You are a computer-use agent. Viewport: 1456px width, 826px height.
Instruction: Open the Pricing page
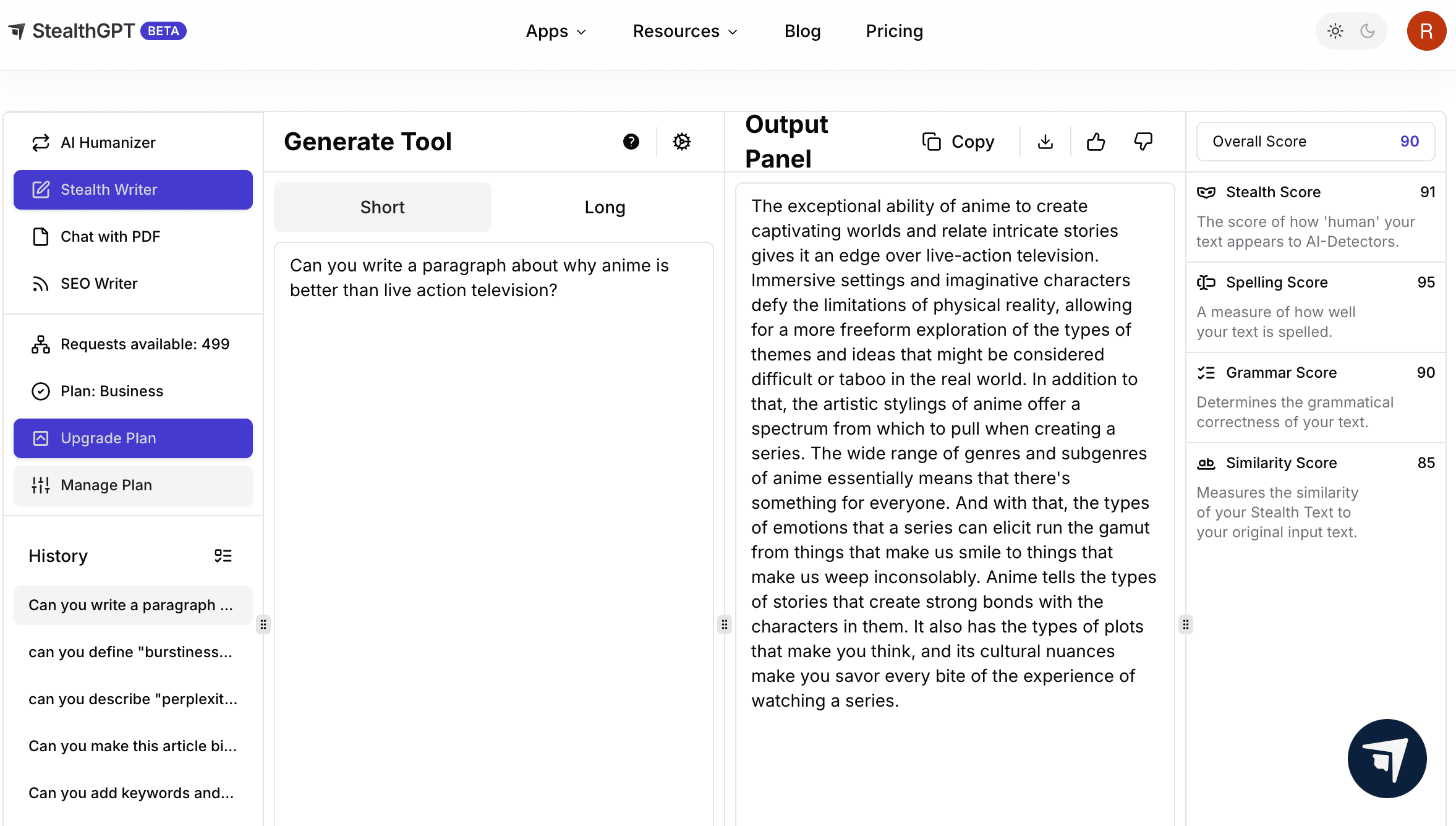click(x=894, y=31)
